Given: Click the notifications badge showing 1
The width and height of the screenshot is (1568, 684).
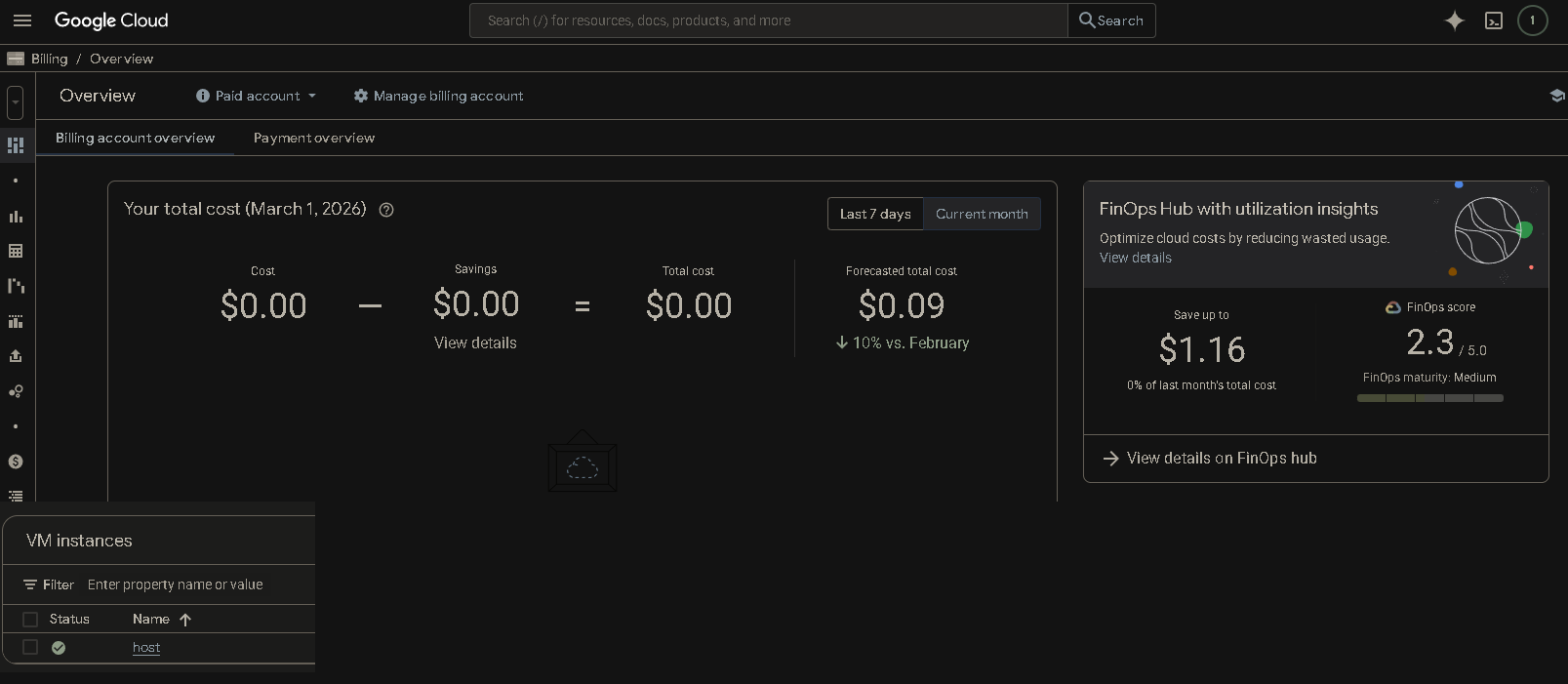Looking at the screenshot, I should coord(1532,20).
